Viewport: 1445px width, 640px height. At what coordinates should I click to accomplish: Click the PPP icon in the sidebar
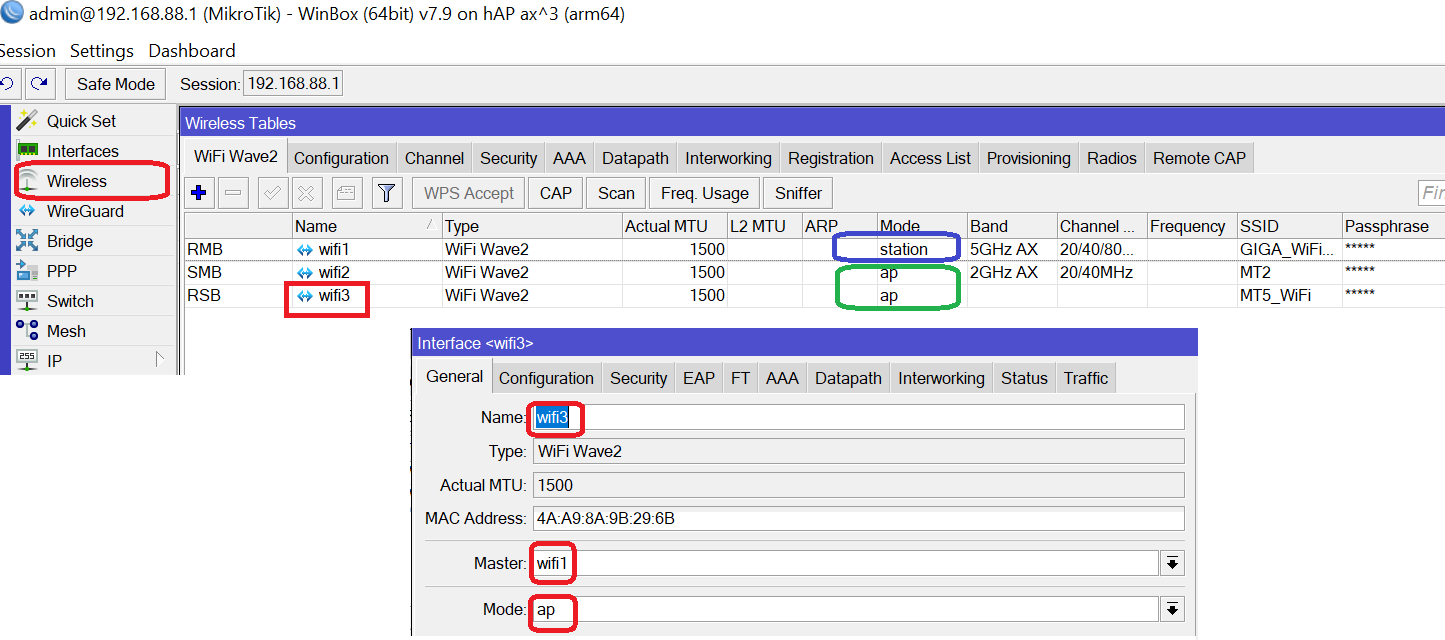coord(28,271)
